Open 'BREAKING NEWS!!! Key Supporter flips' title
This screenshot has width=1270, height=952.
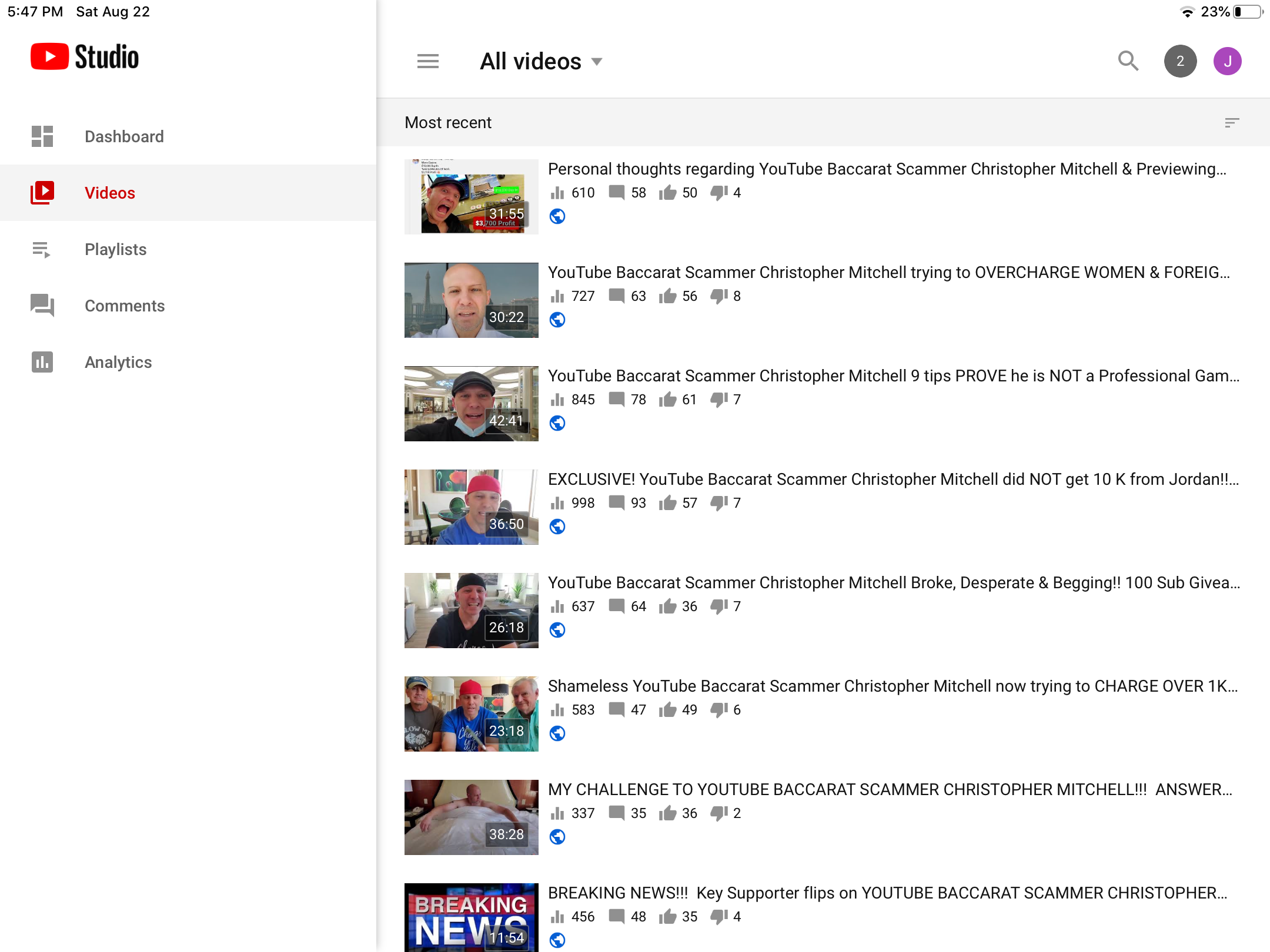coord(888,893)
